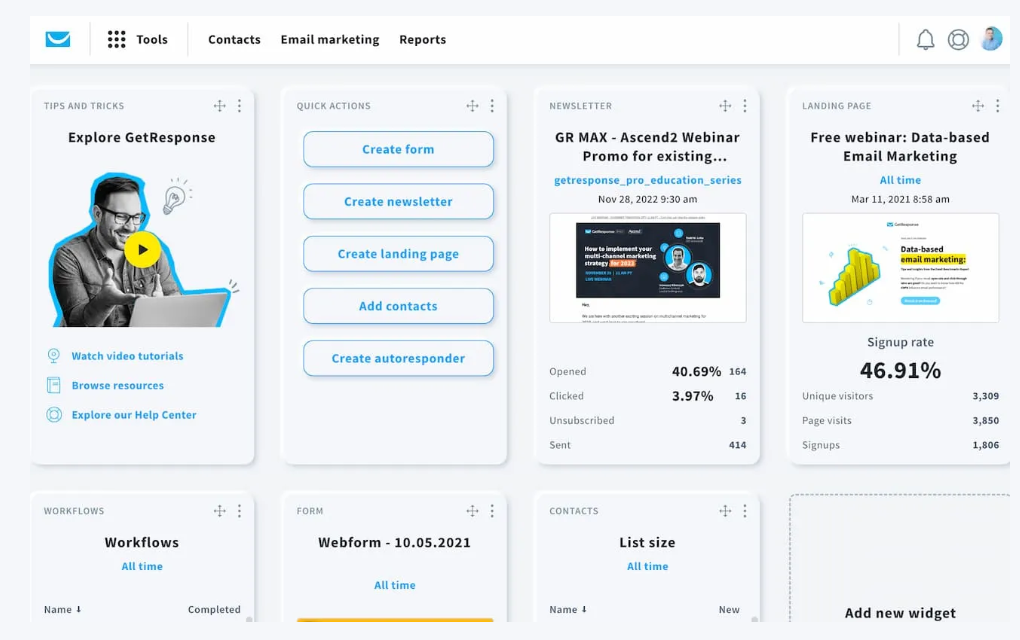Open the getresponse_pro_education_series list link

(647, 180)
